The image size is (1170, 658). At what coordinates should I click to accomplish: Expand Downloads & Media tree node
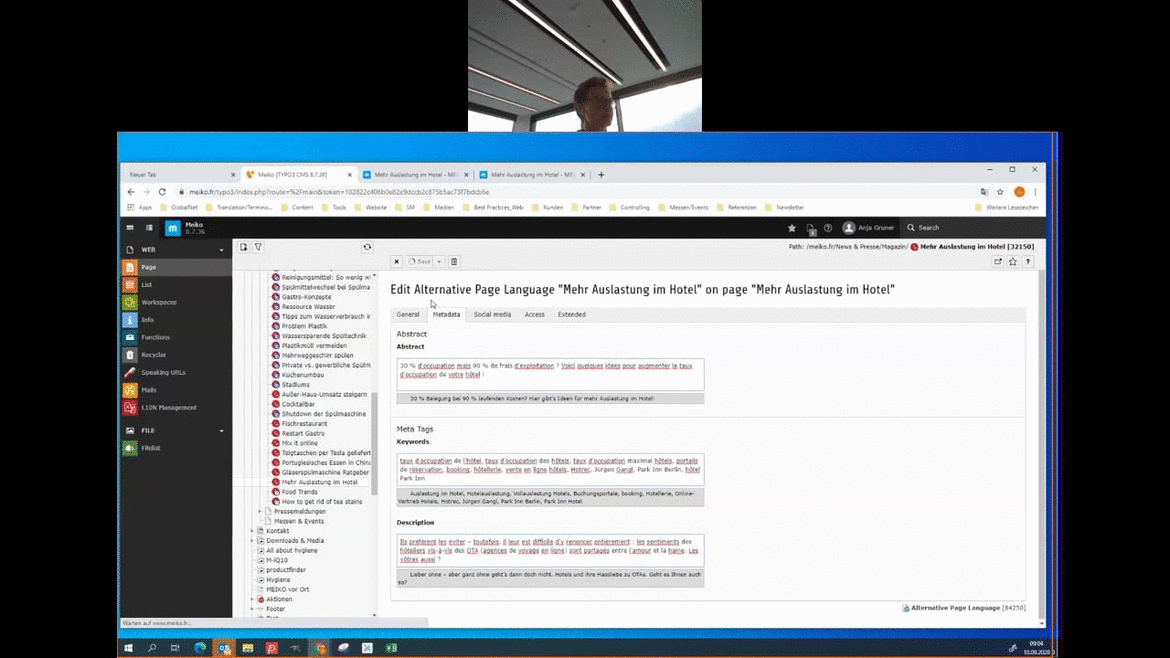pyautogui.click(x=252, y=541)
